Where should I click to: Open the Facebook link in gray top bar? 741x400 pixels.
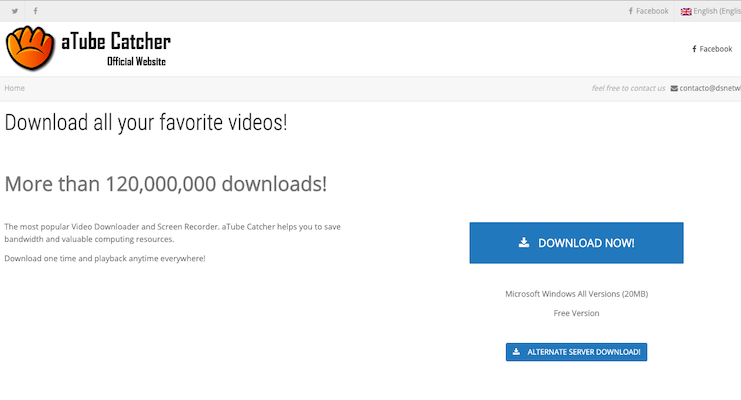[648, 11]
